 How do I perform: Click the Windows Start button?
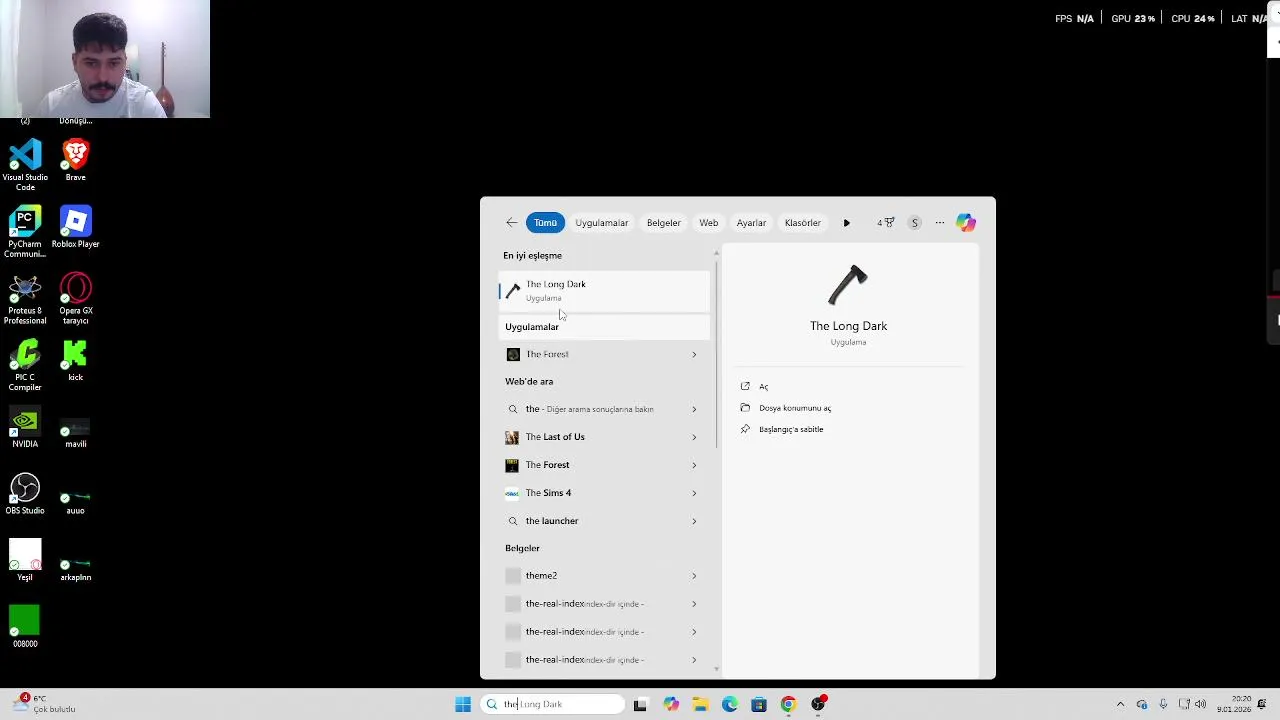coord(463,704)
